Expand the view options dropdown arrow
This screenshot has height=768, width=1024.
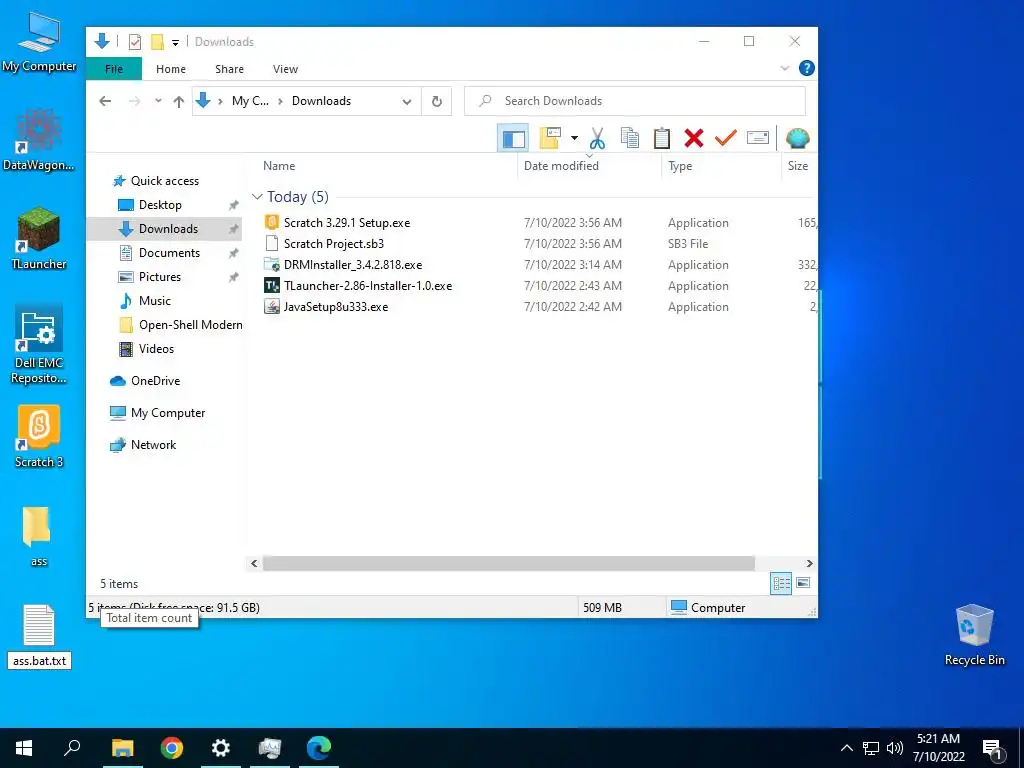pyautogui.click(x=574, y=138)
